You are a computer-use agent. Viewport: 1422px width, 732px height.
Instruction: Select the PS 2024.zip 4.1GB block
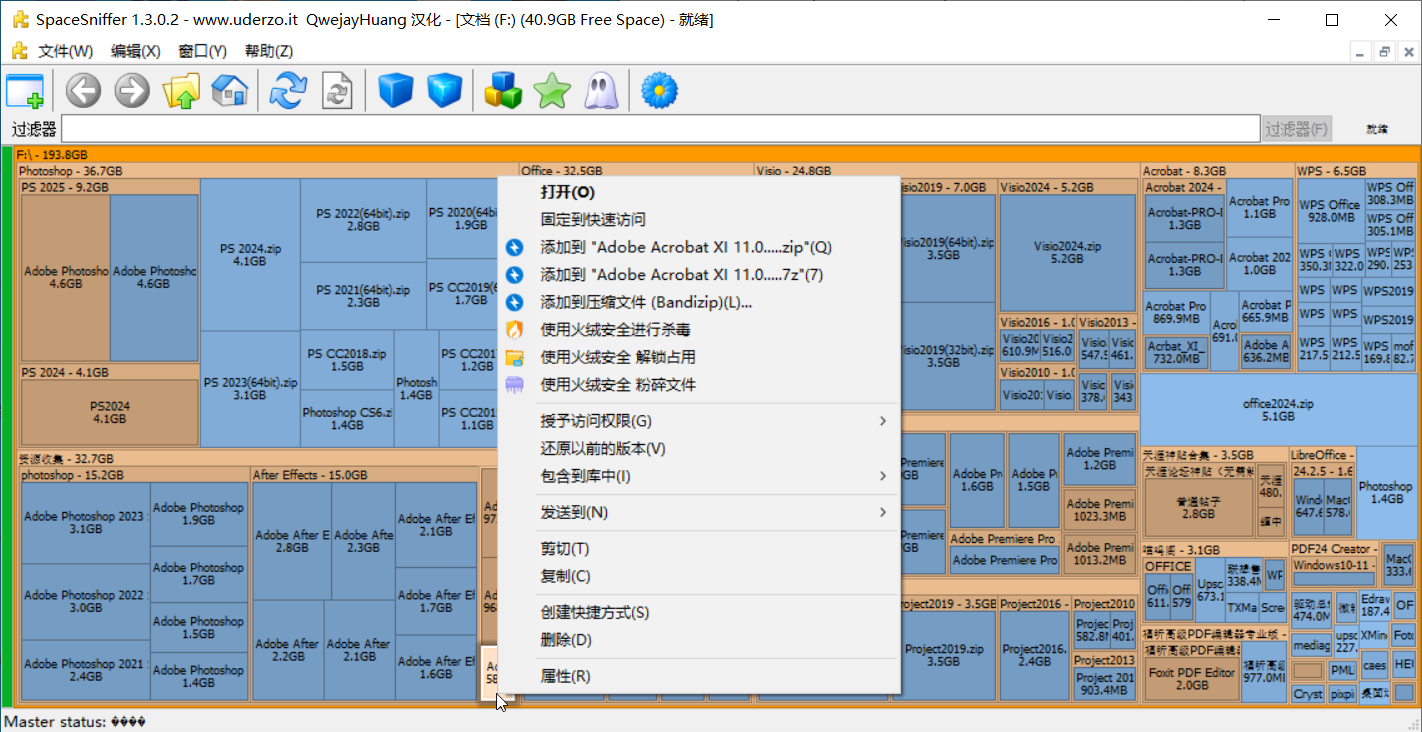click(x=249, y=255)
